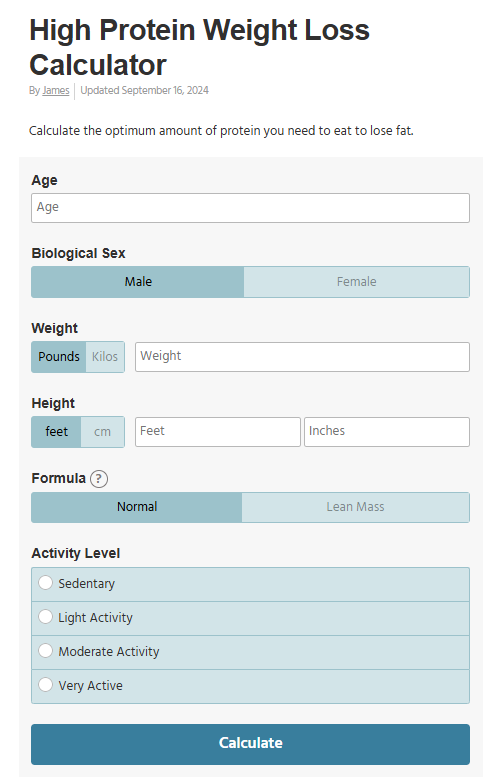Select the Very Active radio button
Viewport: 504px width, 777px height.
pyautogui.click(x=46, y=685)
